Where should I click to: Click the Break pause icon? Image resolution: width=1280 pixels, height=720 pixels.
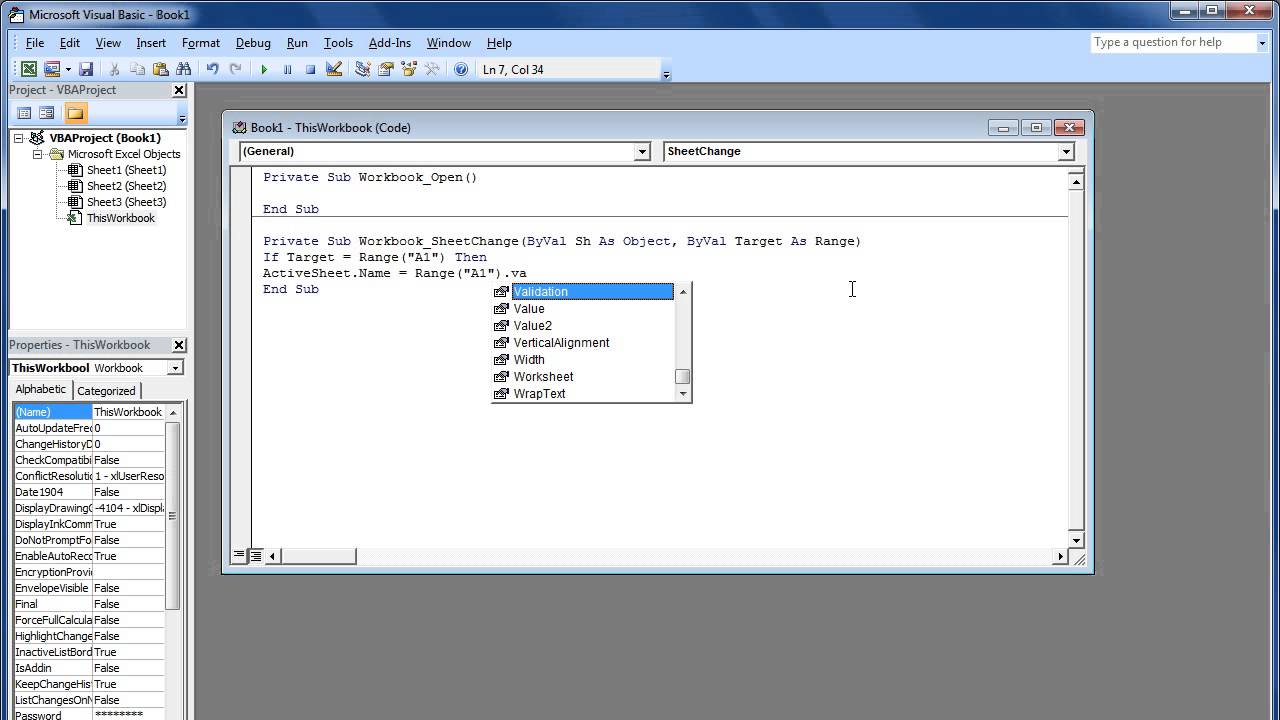coord(287,69)
